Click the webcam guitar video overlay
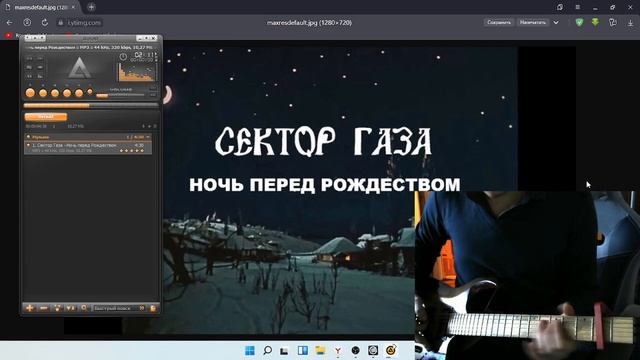 pos(527,275)
